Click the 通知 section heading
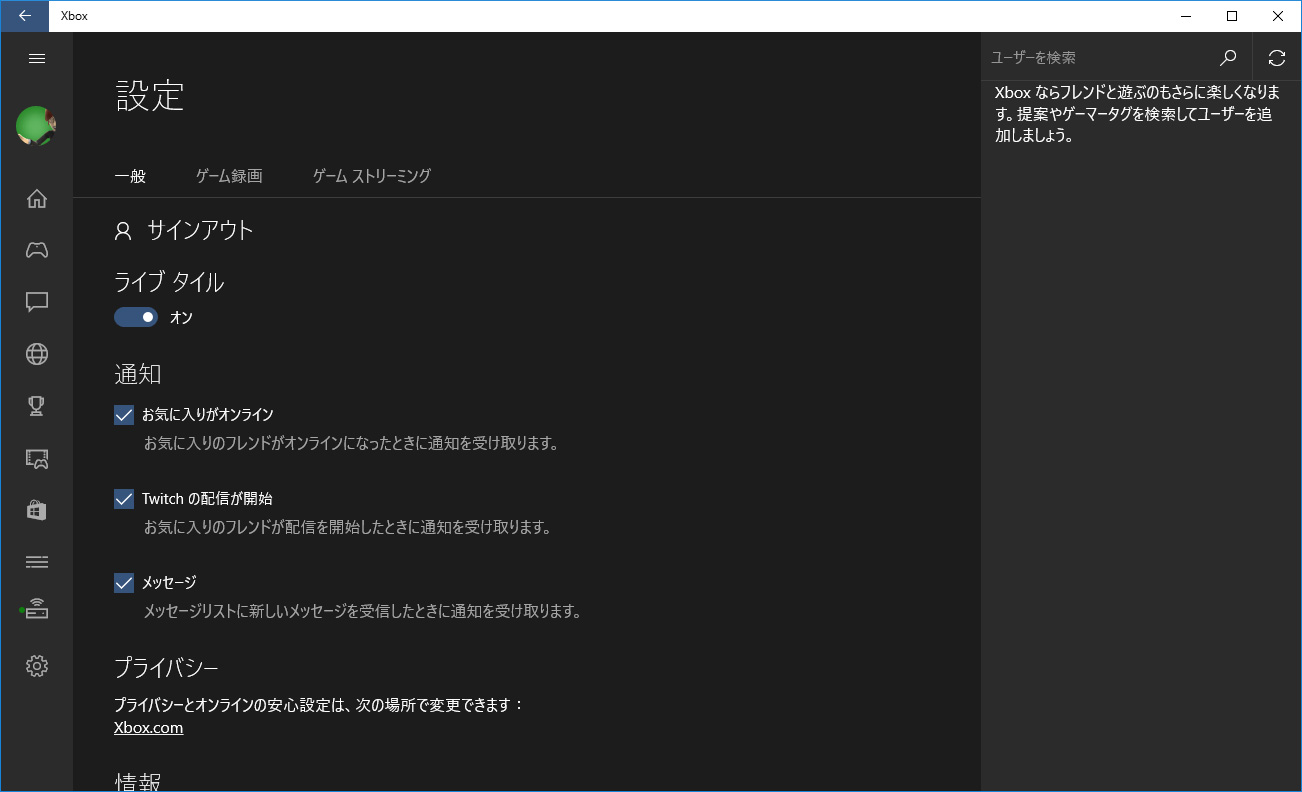 tap(138, 374)
